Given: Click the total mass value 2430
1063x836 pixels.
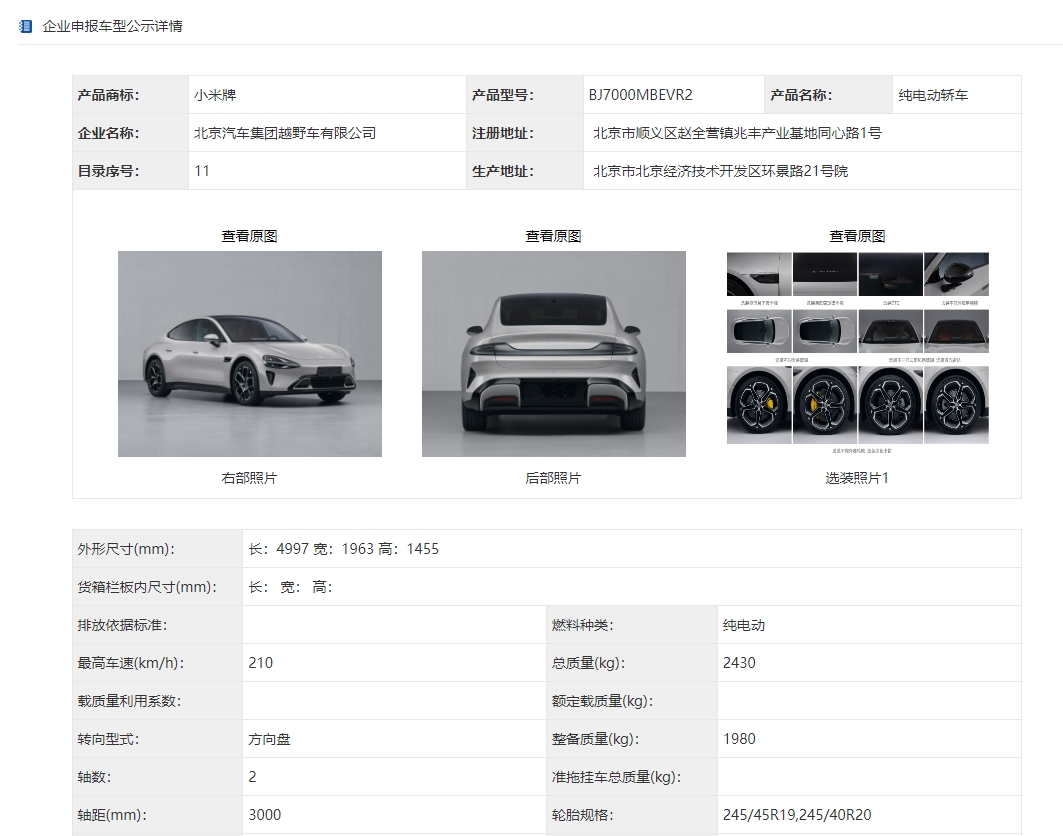Looking at the screenshot, I should (x=739, y=663).
